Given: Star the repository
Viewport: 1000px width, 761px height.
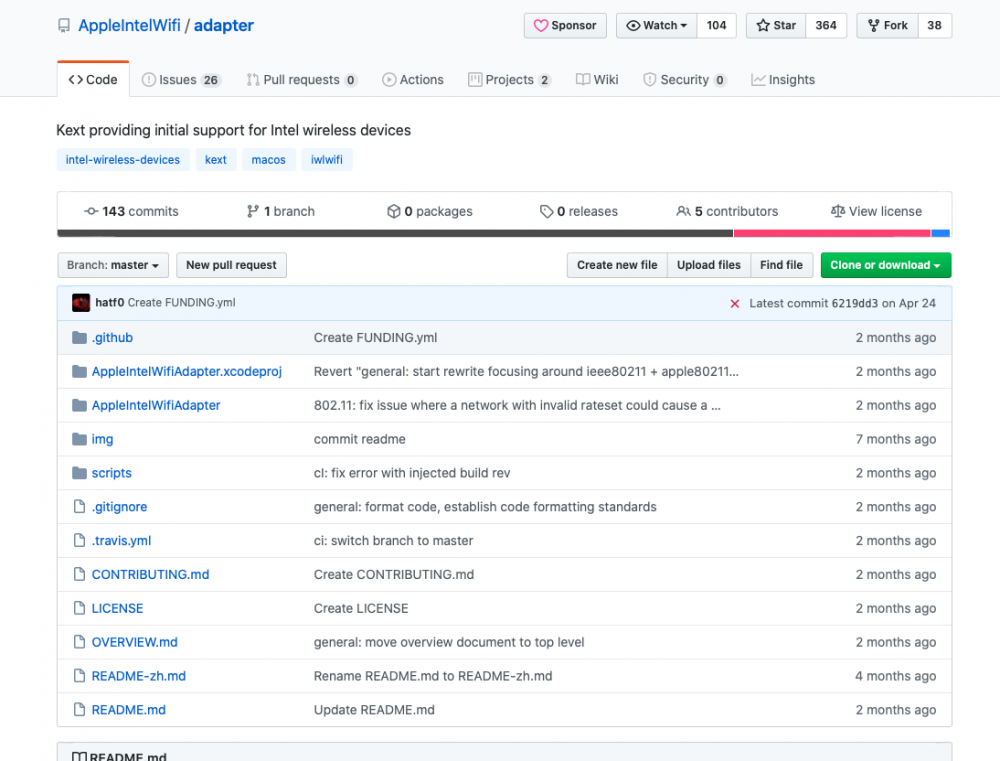Looking at the screenshot, I should pos(776,26).
